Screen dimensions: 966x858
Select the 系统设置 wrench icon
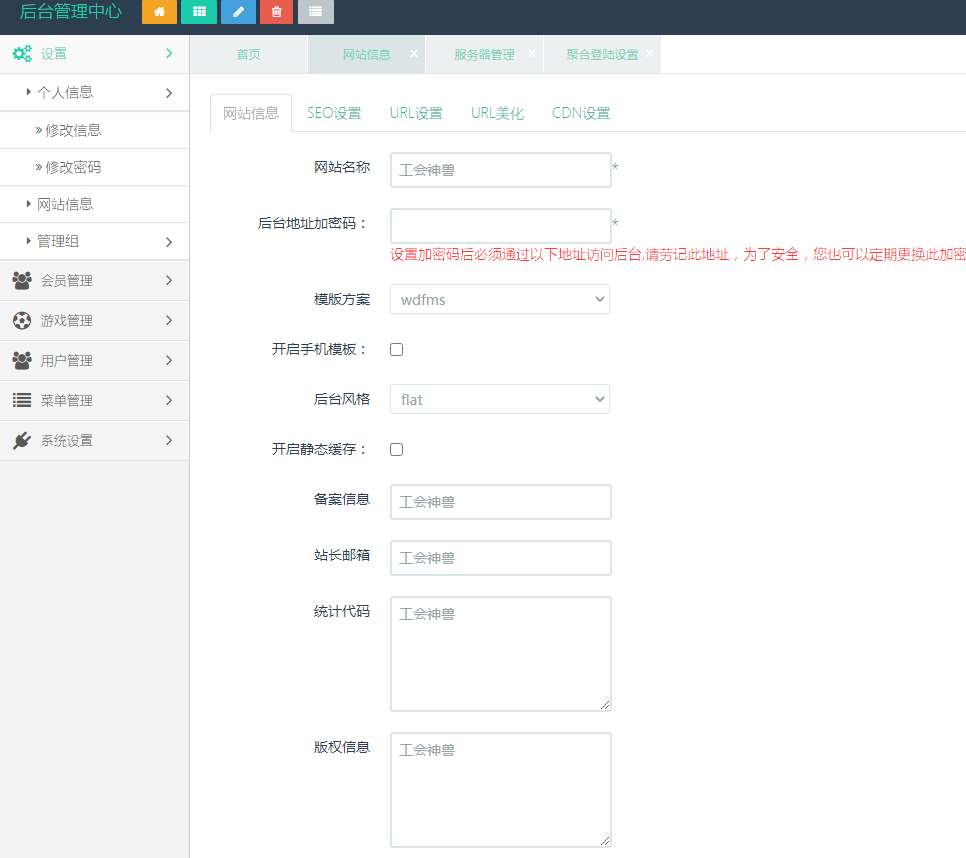(x=22, y=440)
